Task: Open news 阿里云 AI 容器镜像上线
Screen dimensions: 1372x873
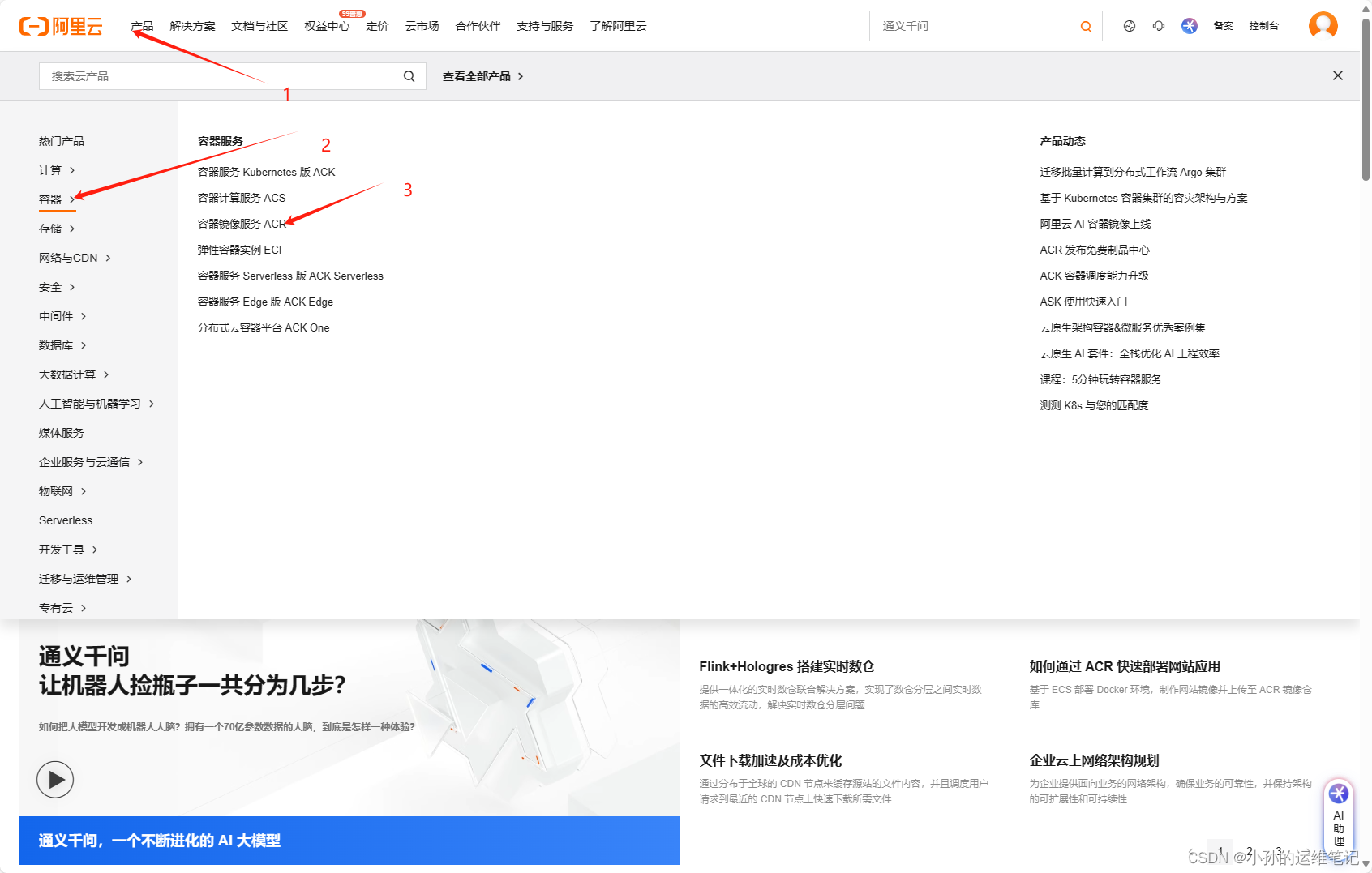Action: [x=1095, y=224]
